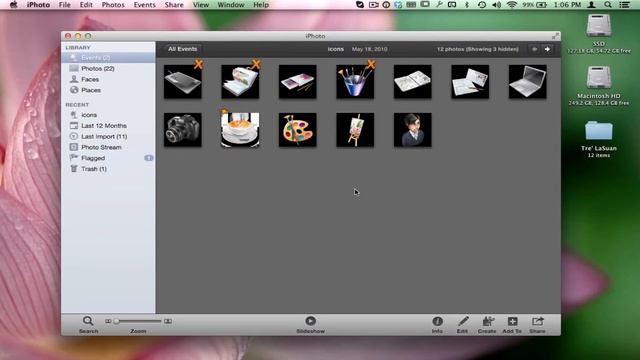This screenshot has width=640, height=360.
Task: Go back to All Events
Action: [x=182, y=49]
